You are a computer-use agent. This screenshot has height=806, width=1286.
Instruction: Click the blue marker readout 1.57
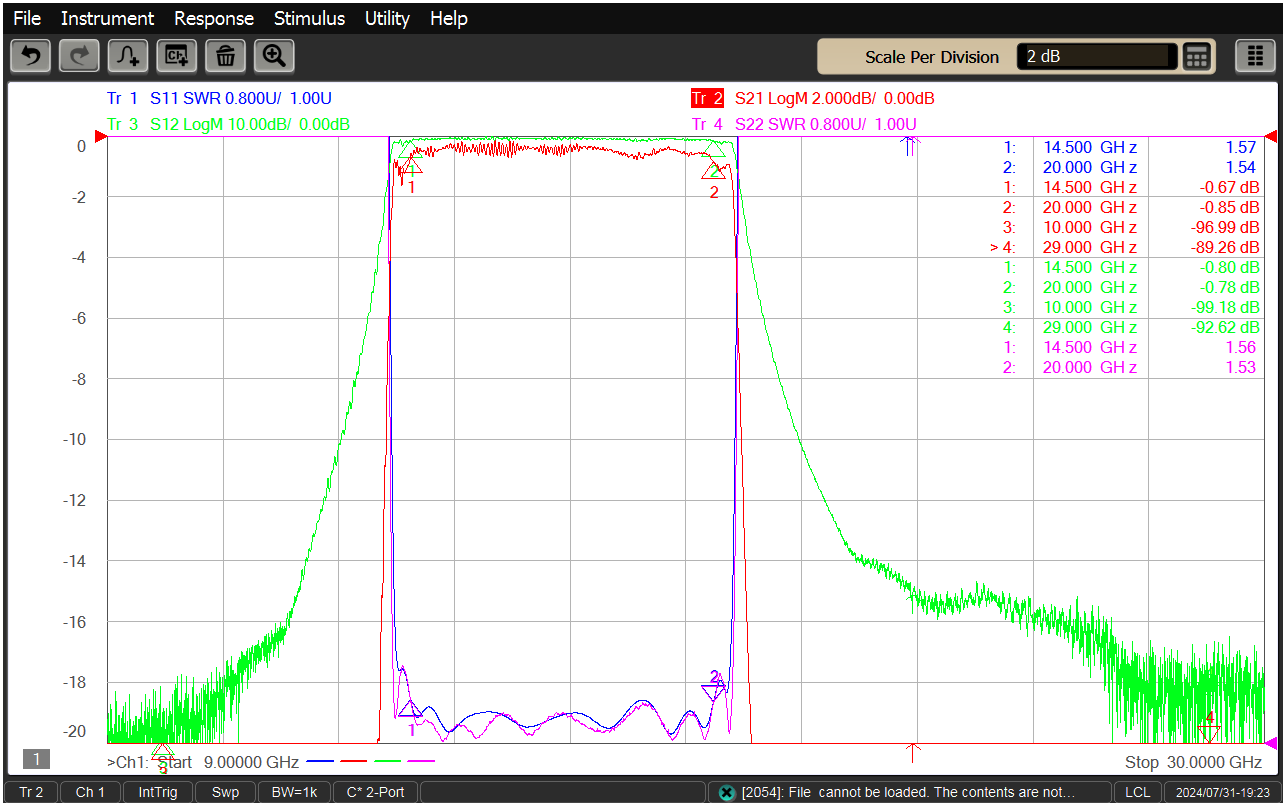(x=1241, y=147)
